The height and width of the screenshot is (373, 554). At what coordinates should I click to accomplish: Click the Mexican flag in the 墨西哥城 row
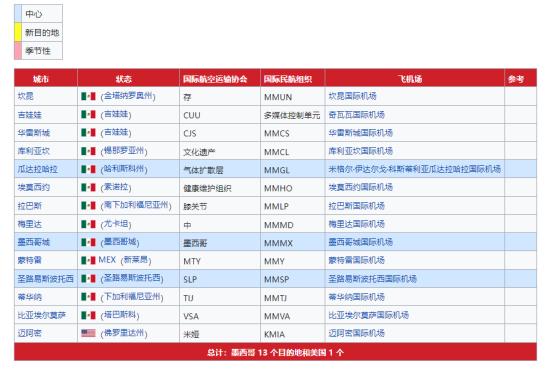click(x=88, y=242)
